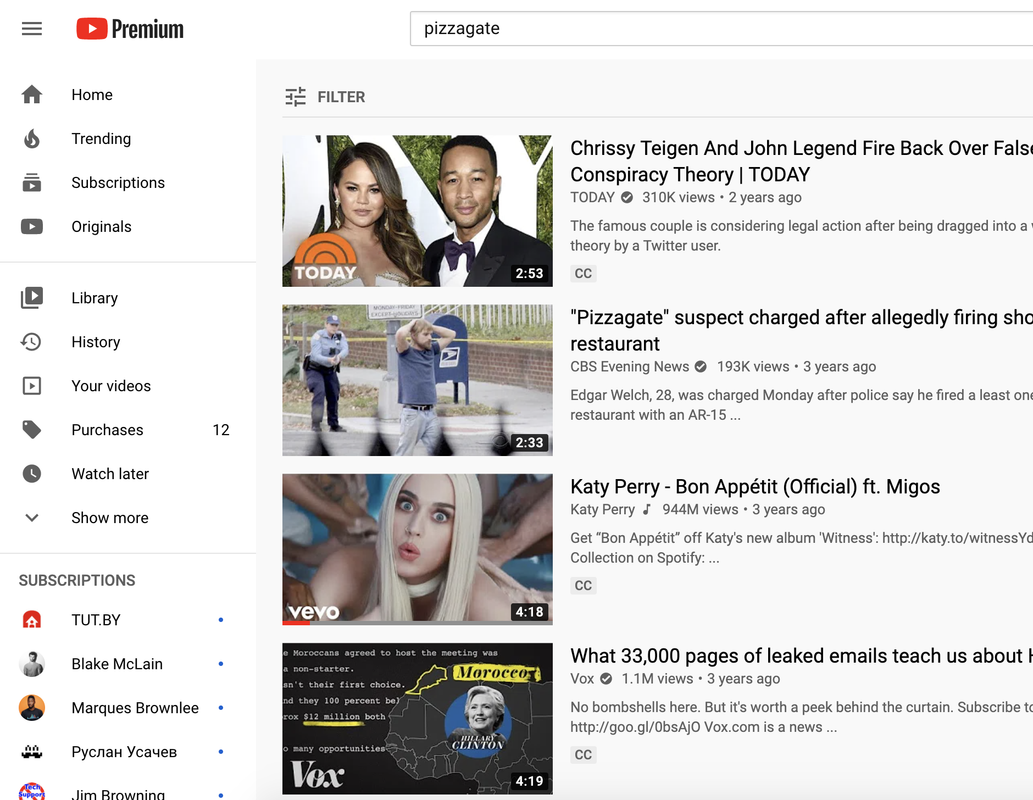The width and height of the screenshot is (1033, 800).
Task: Click the YouTube Premium logo
Action: point(130,28)
